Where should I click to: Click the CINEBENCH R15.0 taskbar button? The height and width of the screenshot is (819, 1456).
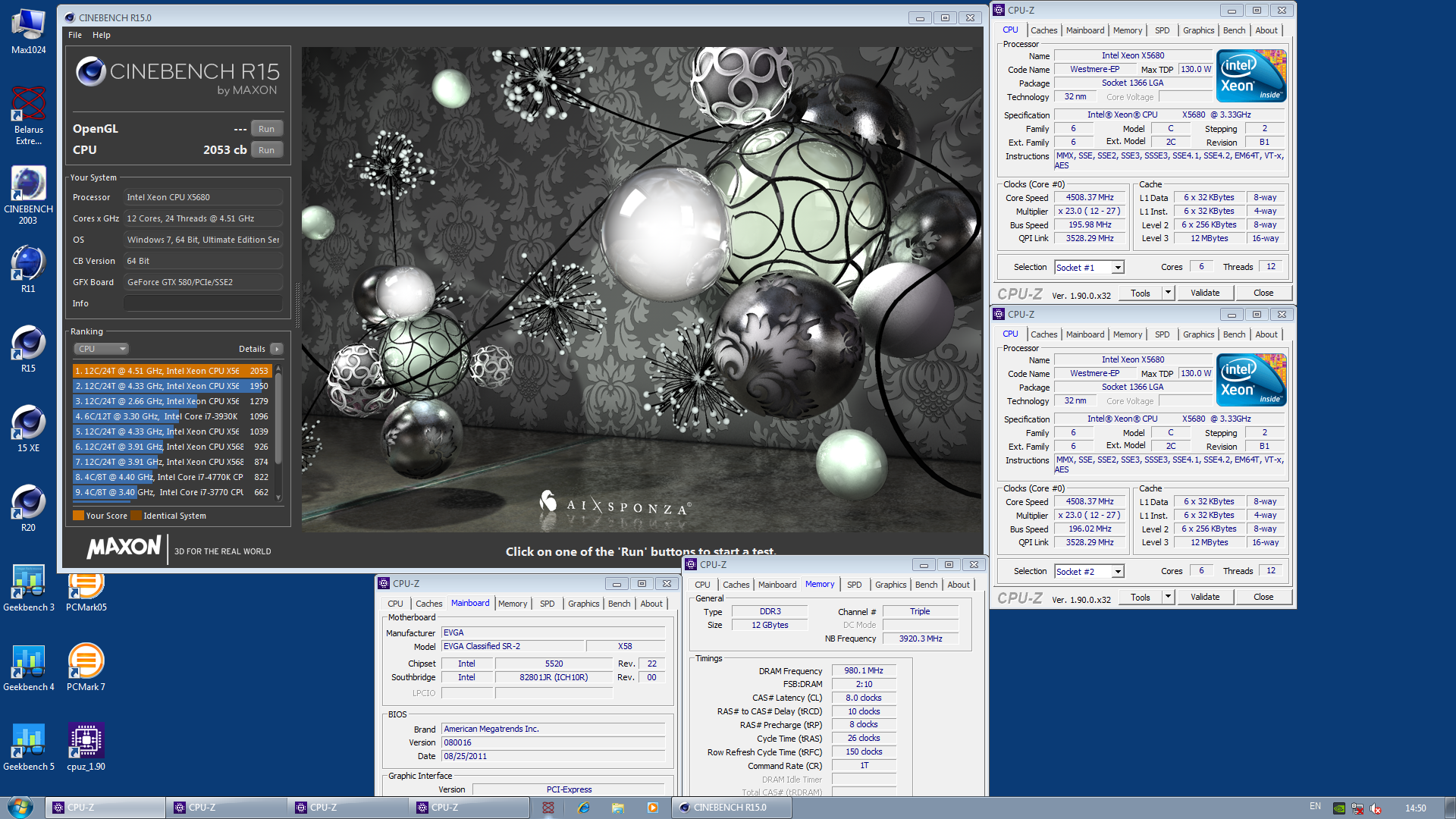coord(732,808)
